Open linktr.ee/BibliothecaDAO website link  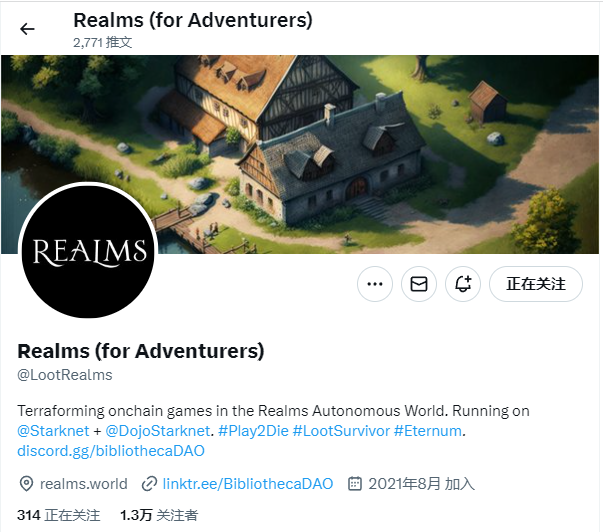coord(248,484)
